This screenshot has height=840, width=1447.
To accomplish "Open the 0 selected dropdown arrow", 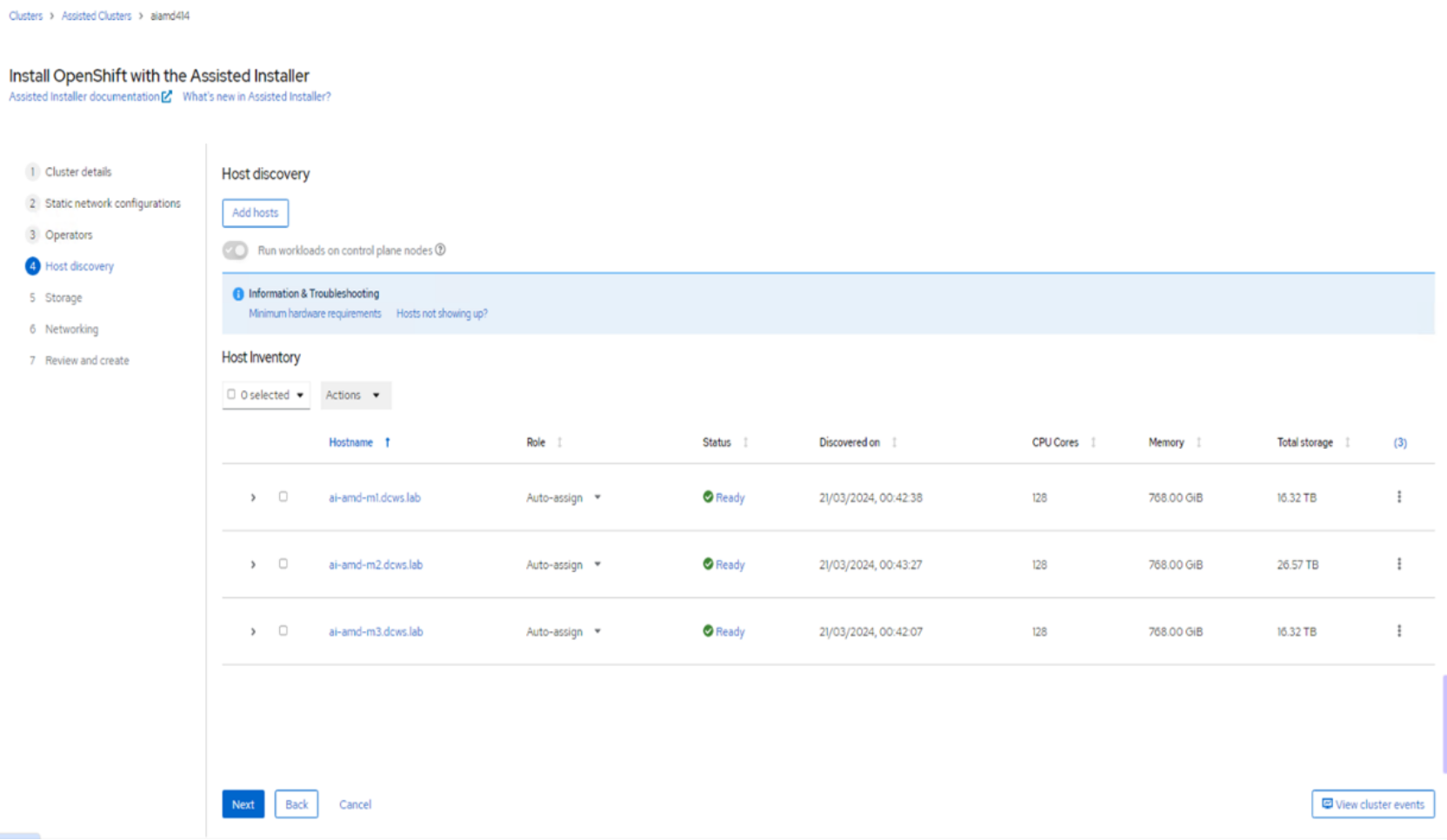I will point(300,395).
